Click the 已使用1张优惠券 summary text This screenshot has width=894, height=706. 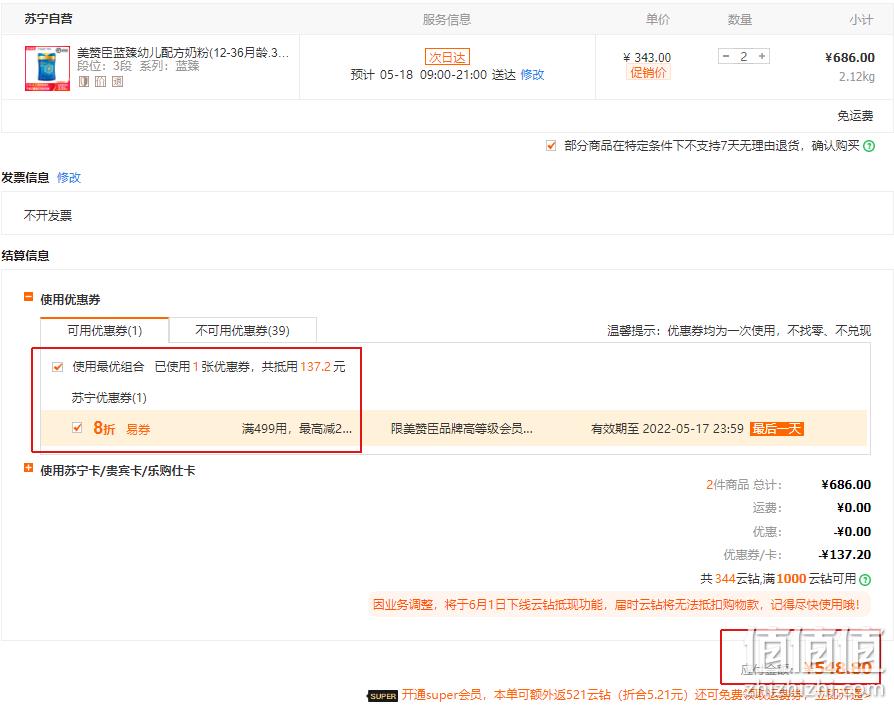point(250,367)
